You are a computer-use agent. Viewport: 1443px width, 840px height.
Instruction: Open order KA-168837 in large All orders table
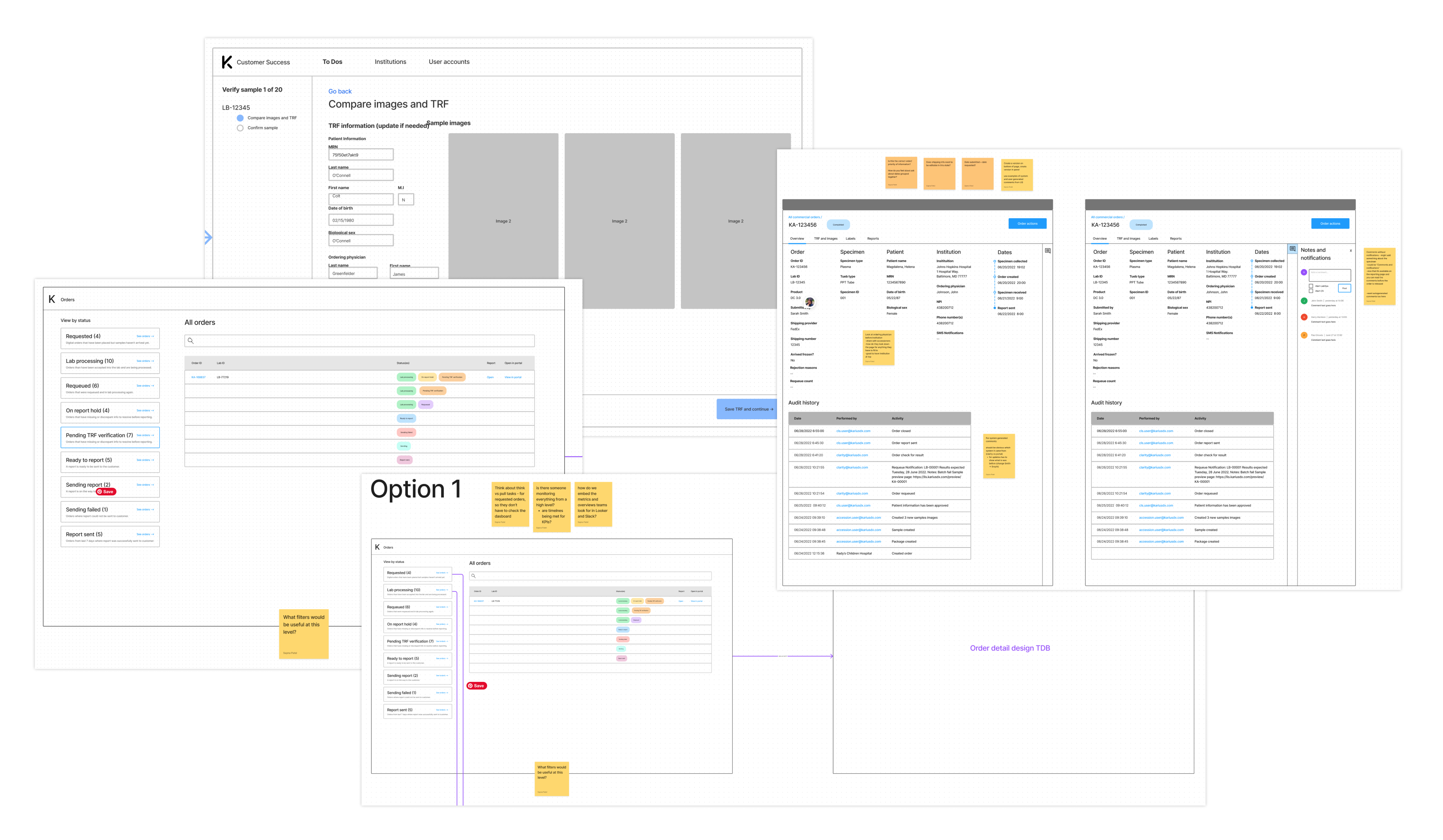point(198,377)
